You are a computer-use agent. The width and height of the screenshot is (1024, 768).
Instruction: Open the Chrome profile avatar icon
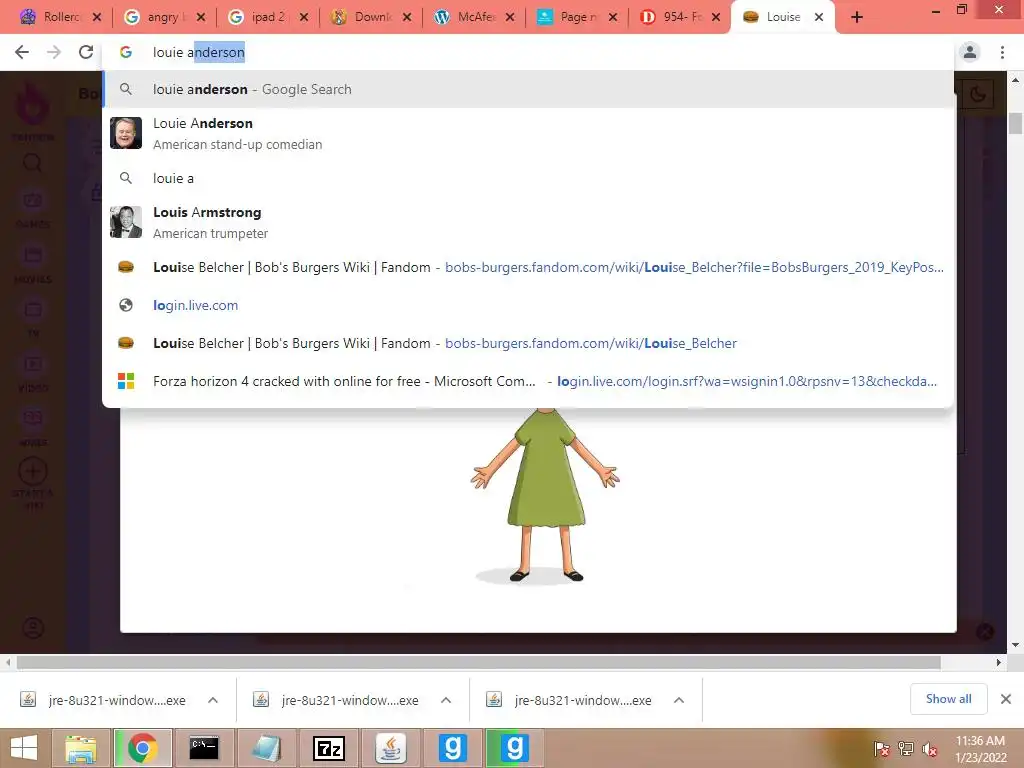[970, 52]
